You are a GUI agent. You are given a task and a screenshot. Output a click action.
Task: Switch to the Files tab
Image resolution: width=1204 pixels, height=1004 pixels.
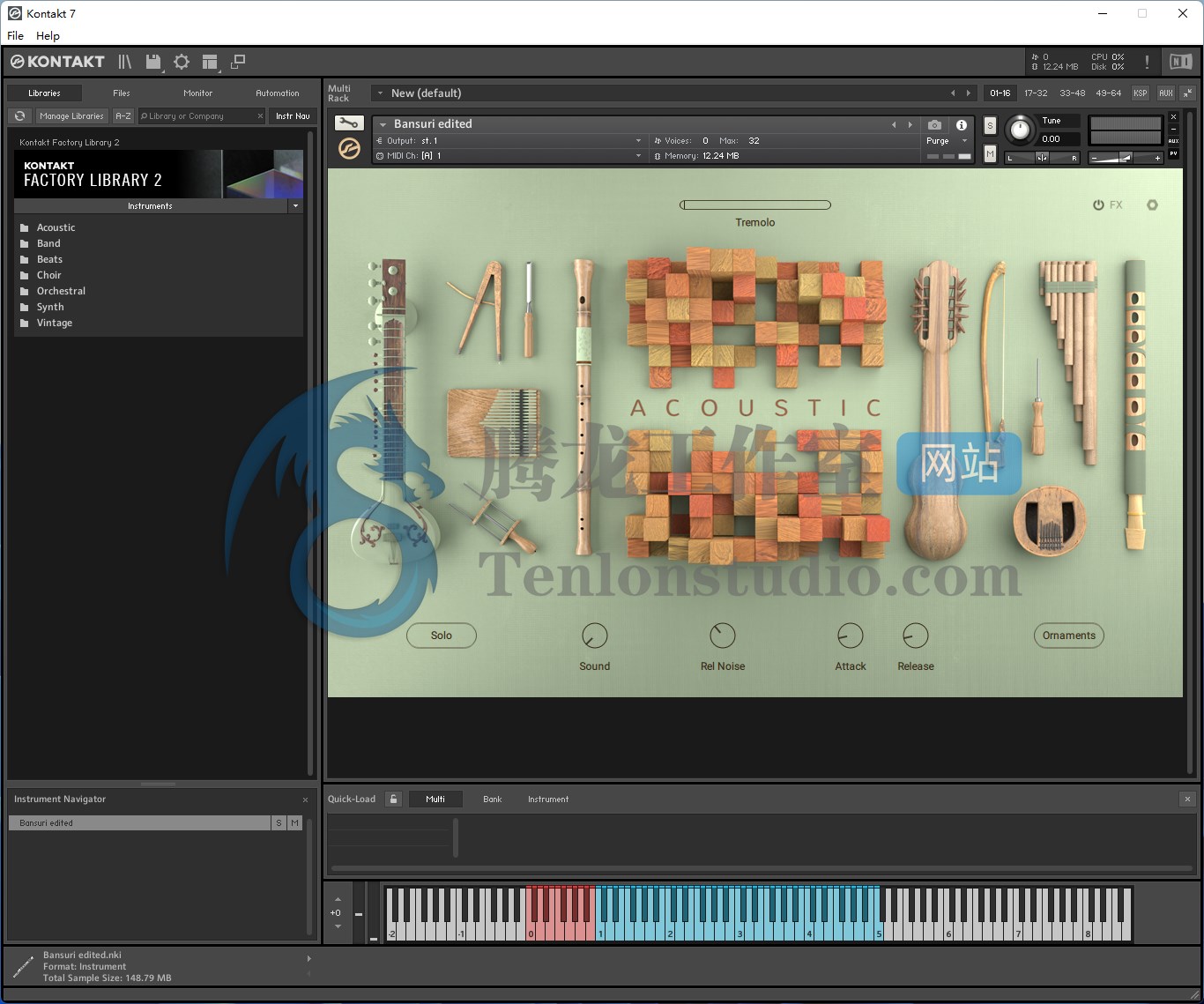click(x=122, y=93)
